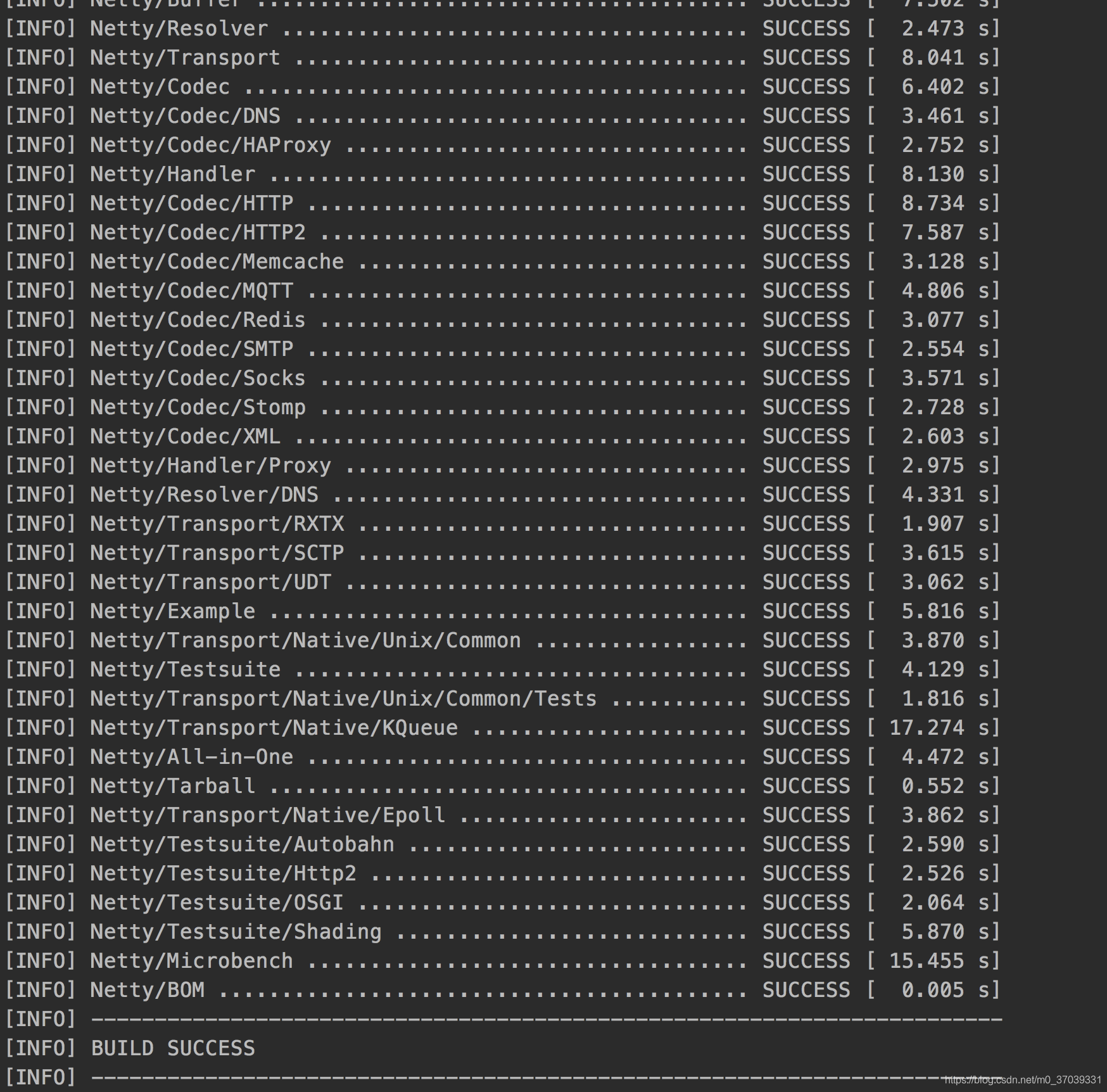Click the Netty/Codec/Socks text

tap(198, 378)
